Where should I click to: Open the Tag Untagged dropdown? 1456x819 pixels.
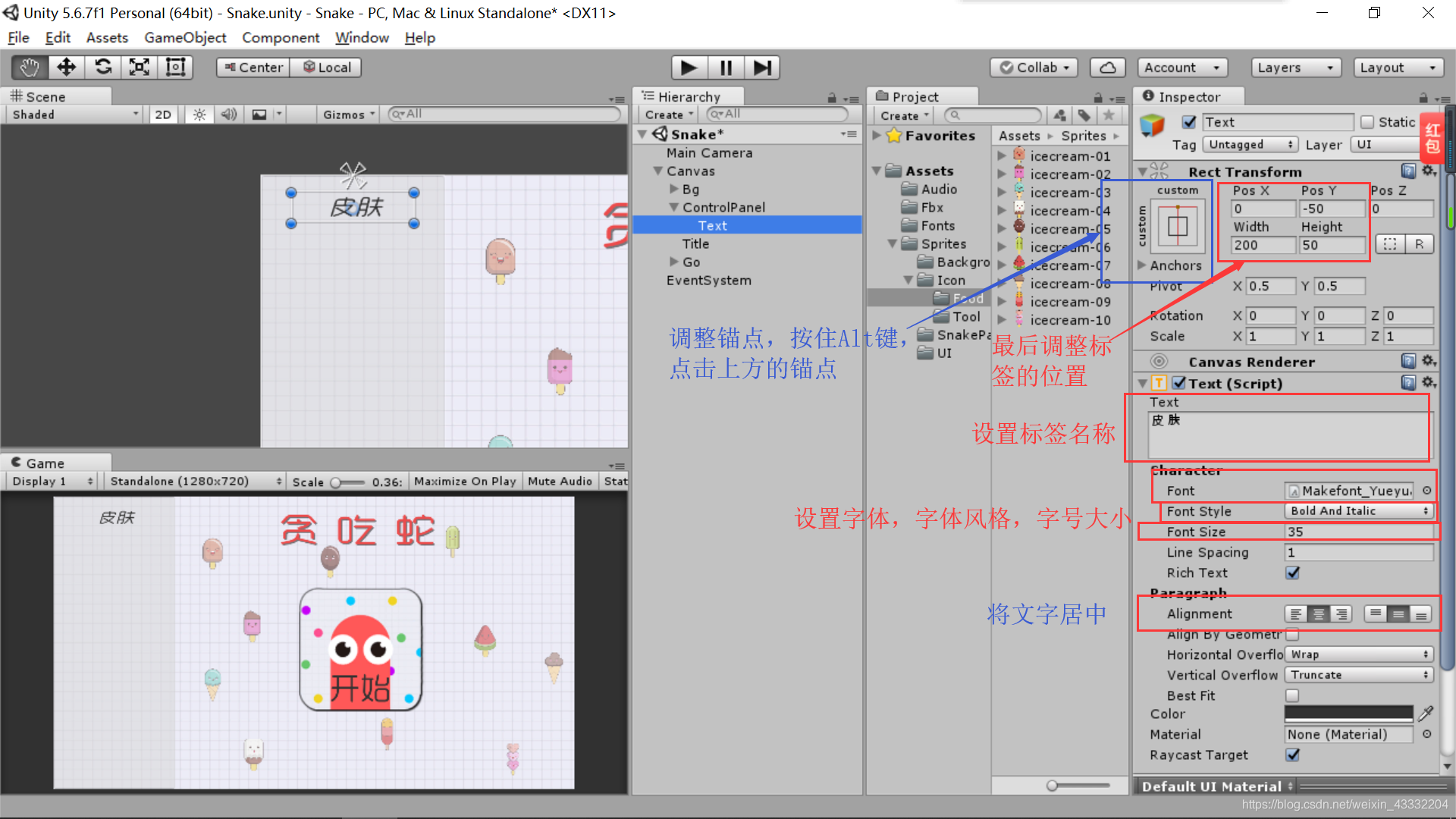click(x=1250, y=144)
